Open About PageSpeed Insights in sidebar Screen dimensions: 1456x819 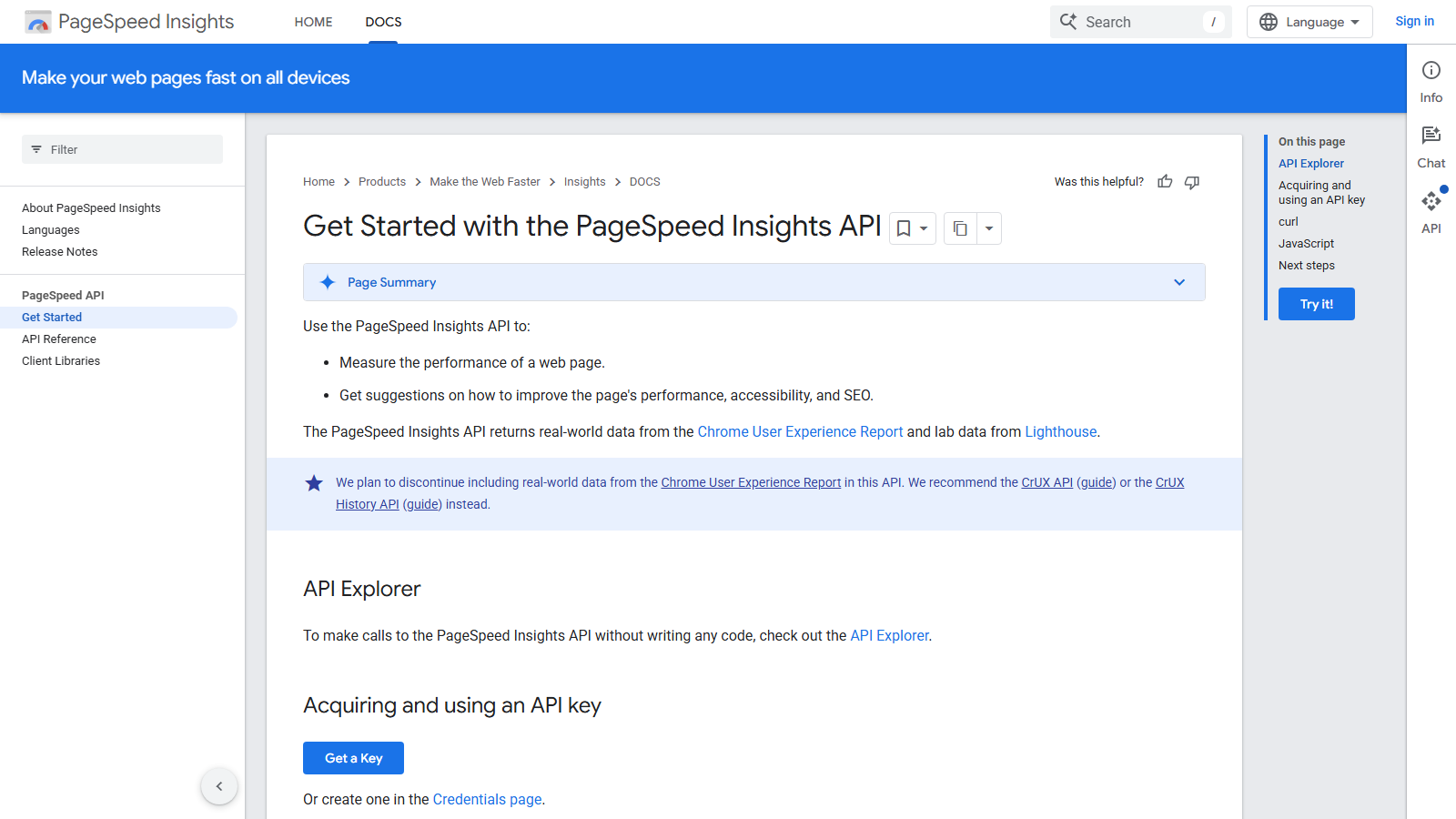tap(91, 208)
